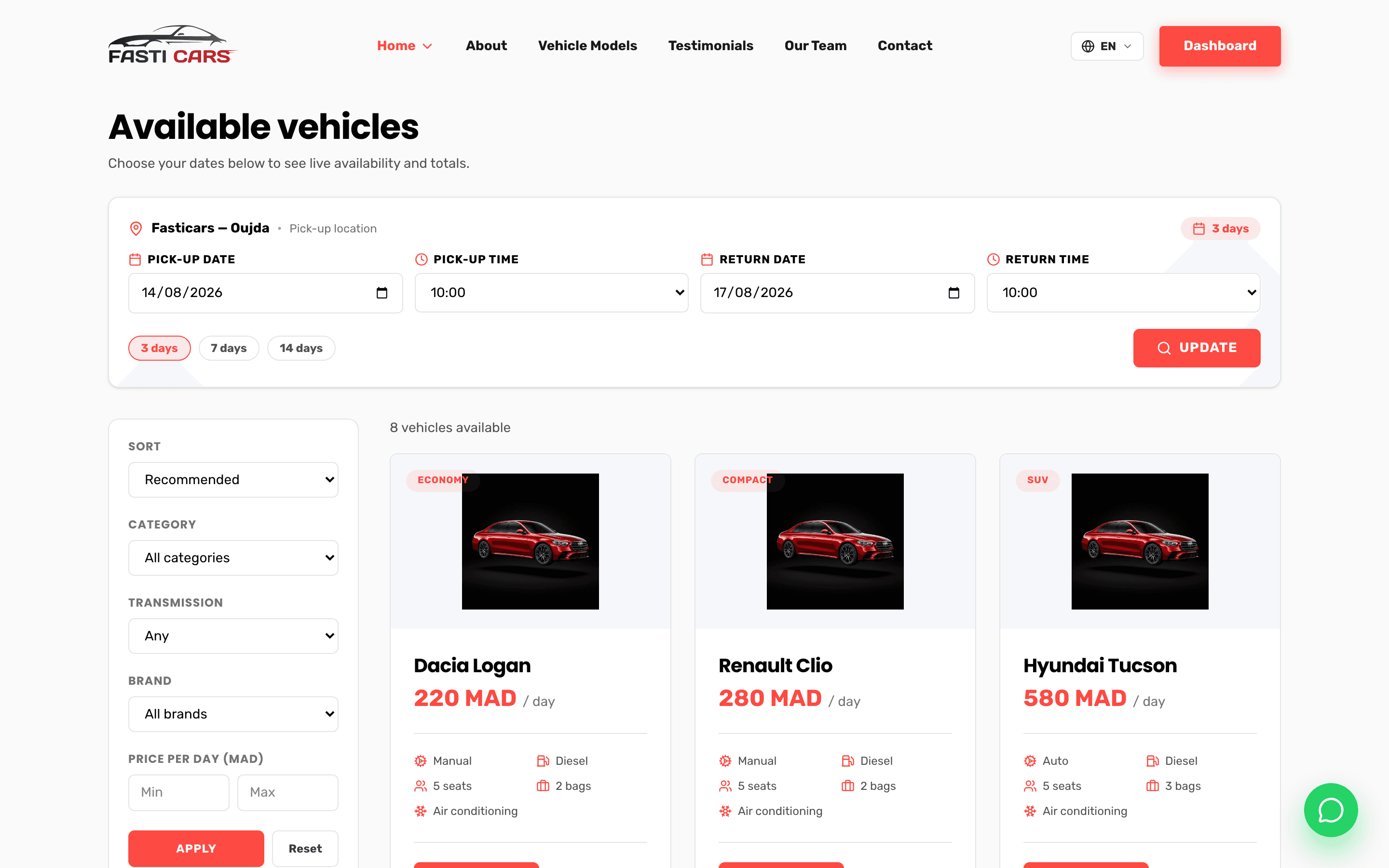Open the Contact nav link
The width and height of the screenshot is (1389, 868).
[905, 46]
